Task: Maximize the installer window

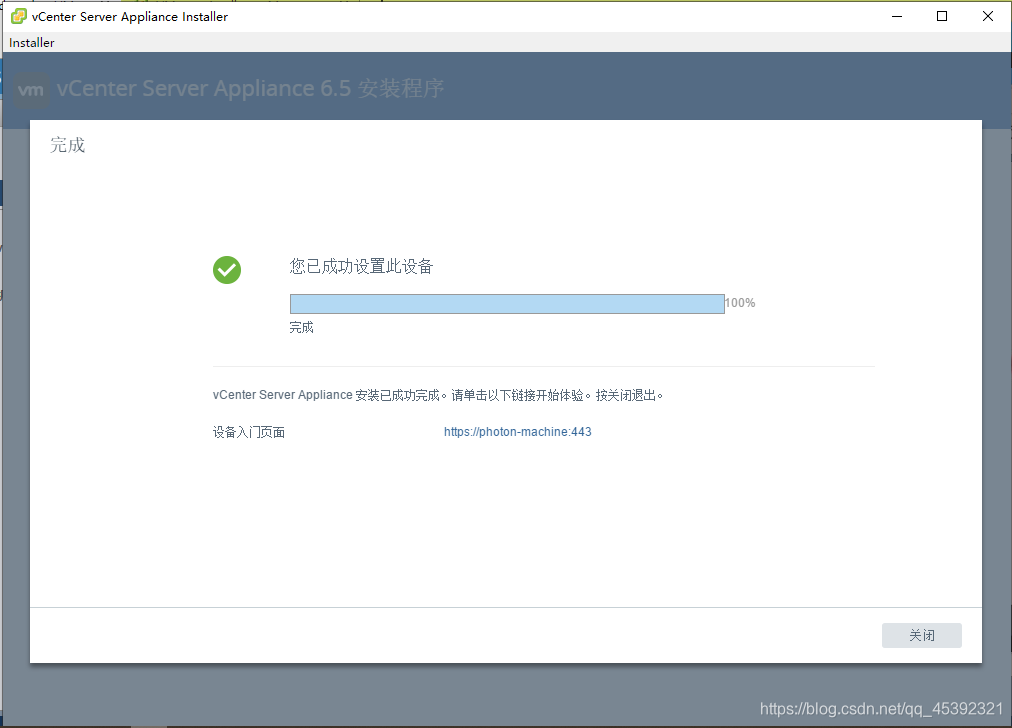Action: coord(942,16)
